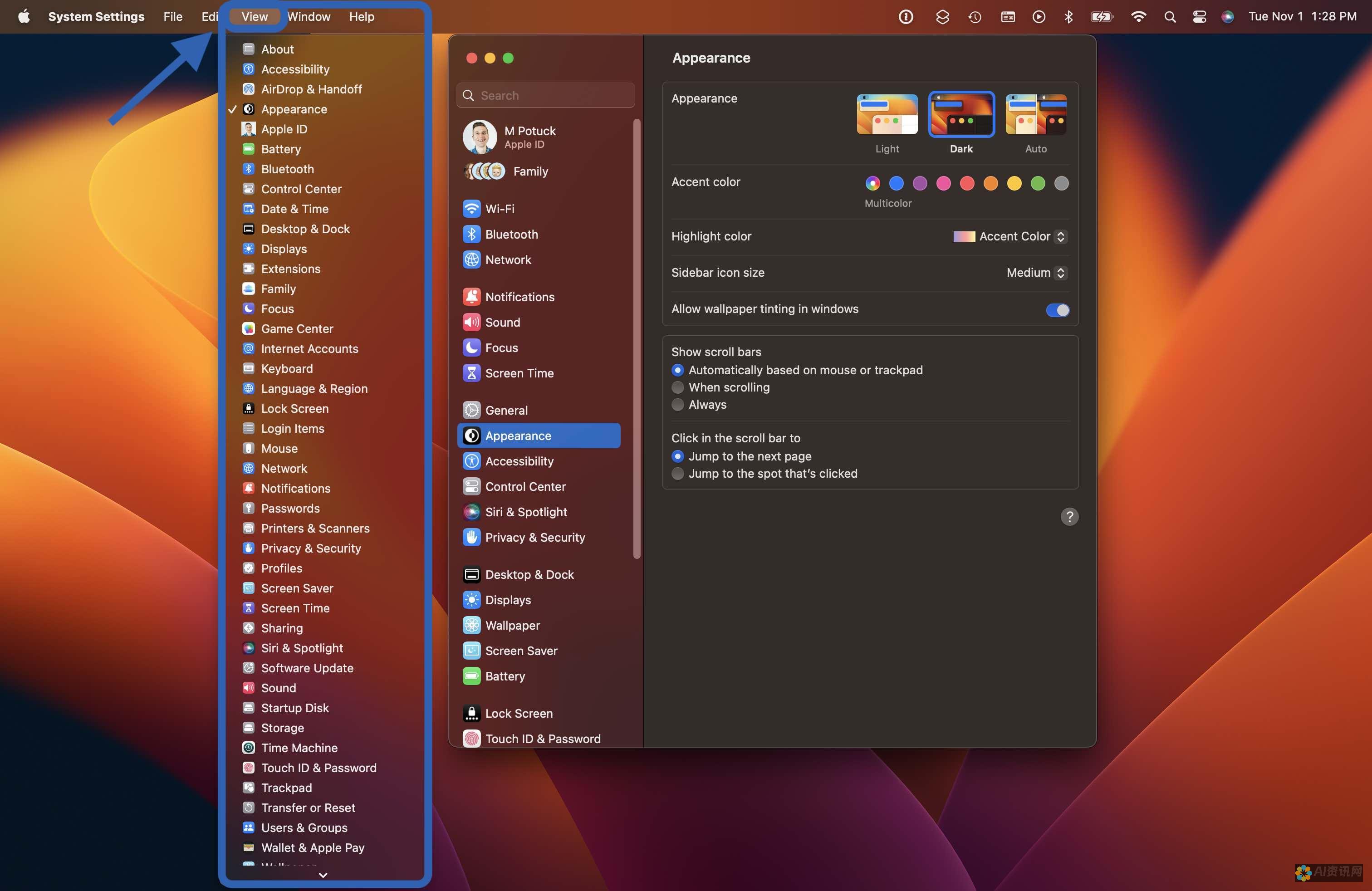The image size is (1372, 891).
Task: Select Always show scroll bars radio button
Action: click(x=678, y=404)
